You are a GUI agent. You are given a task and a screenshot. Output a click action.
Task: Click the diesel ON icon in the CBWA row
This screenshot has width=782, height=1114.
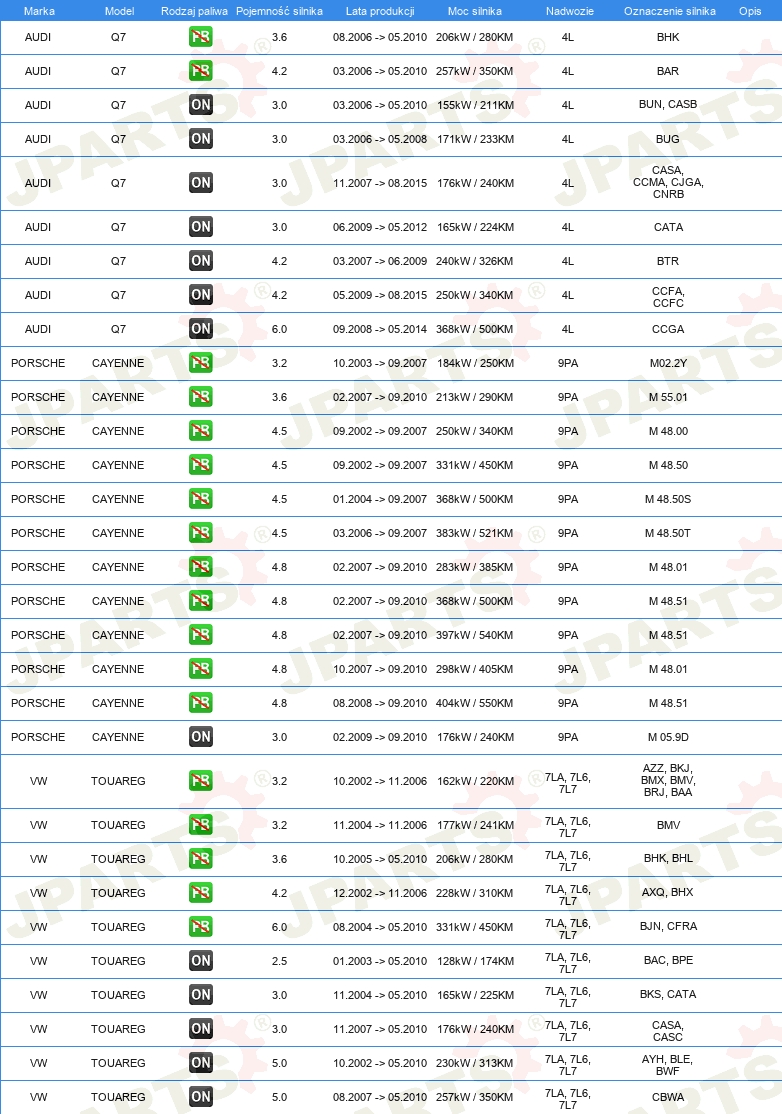201,1097
